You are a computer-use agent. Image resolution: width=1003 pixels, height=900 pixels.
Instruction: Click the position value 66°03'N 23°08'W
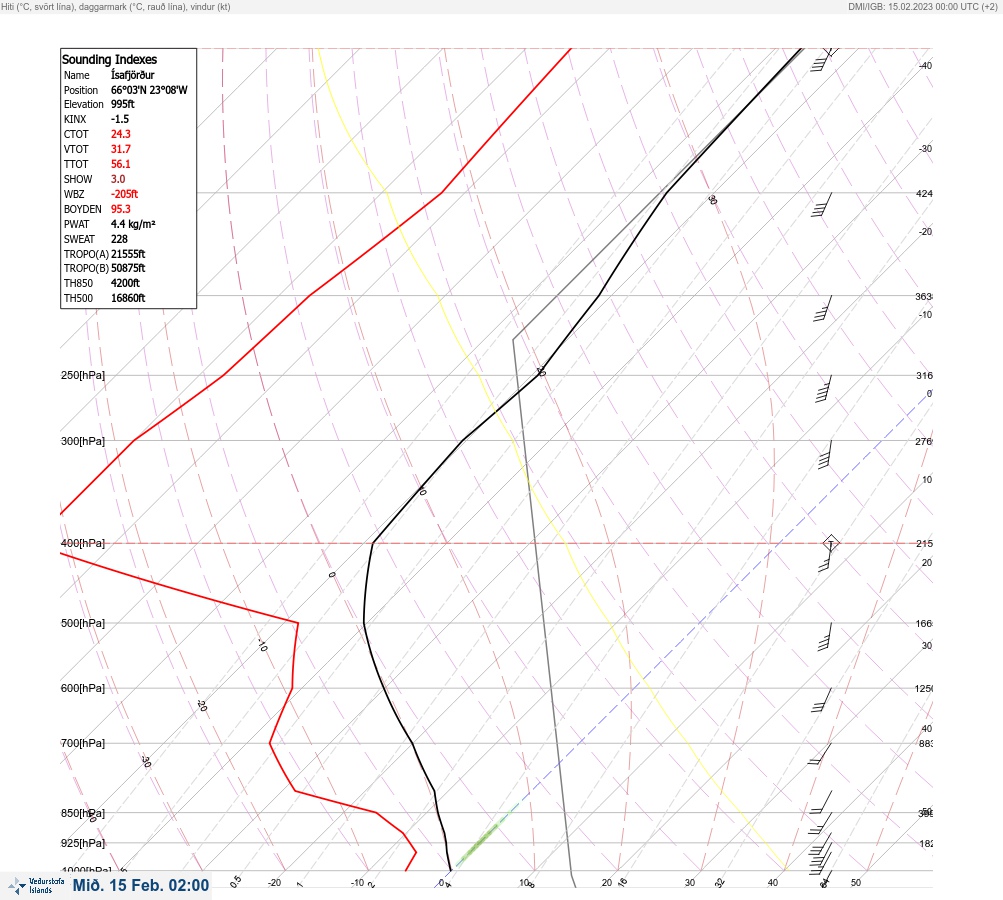(149, 90)
